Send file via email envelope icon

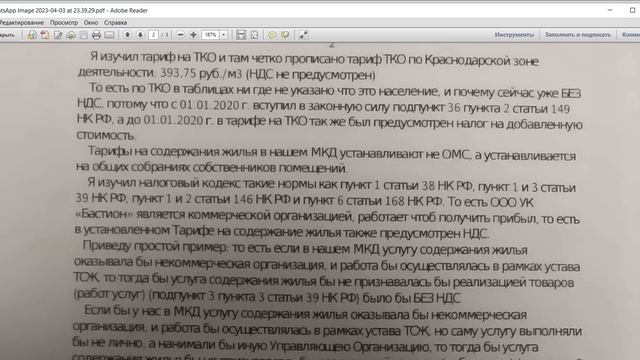[x=109, y=35]
